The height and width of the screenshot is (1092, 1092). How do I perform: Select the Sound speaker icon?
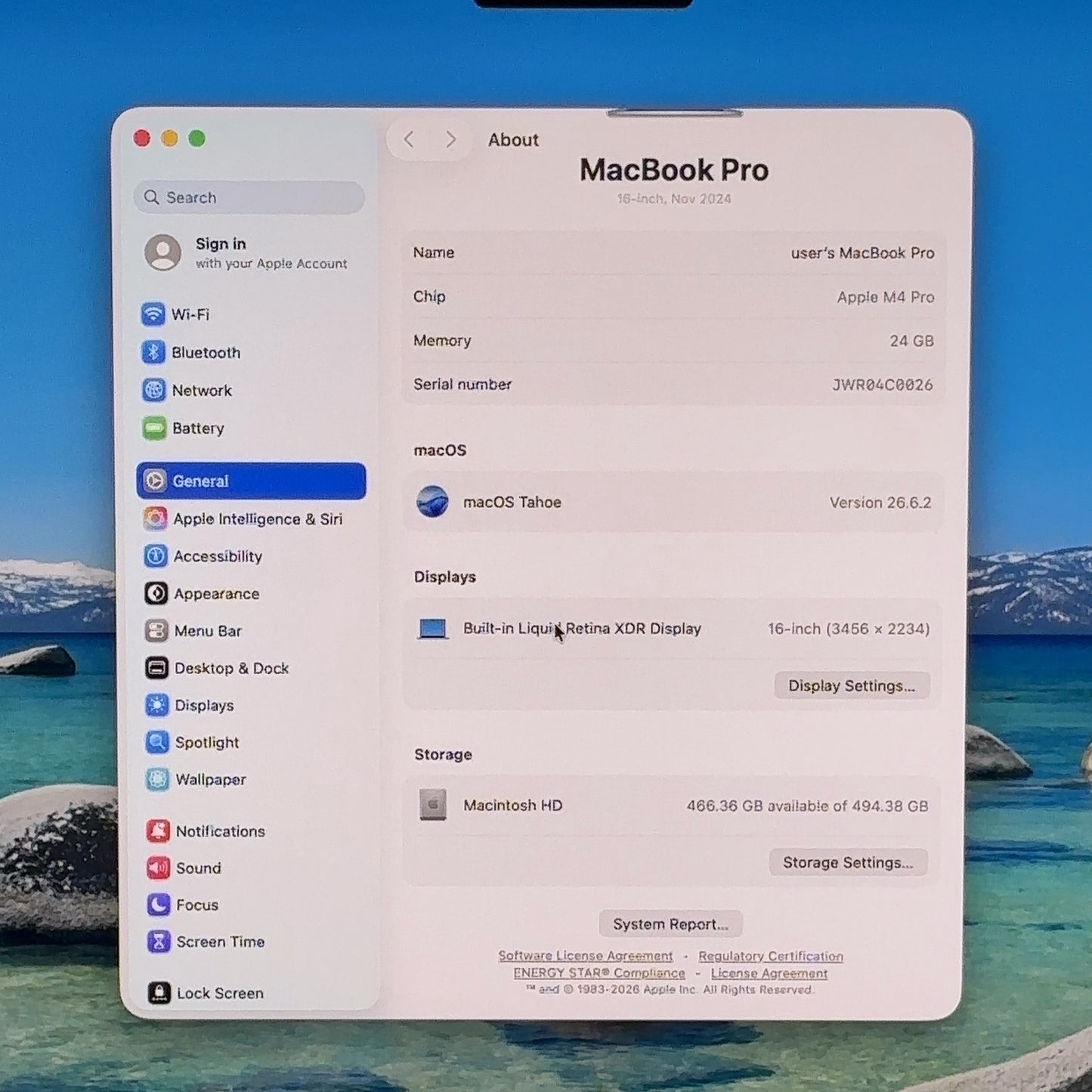[158, 868]
